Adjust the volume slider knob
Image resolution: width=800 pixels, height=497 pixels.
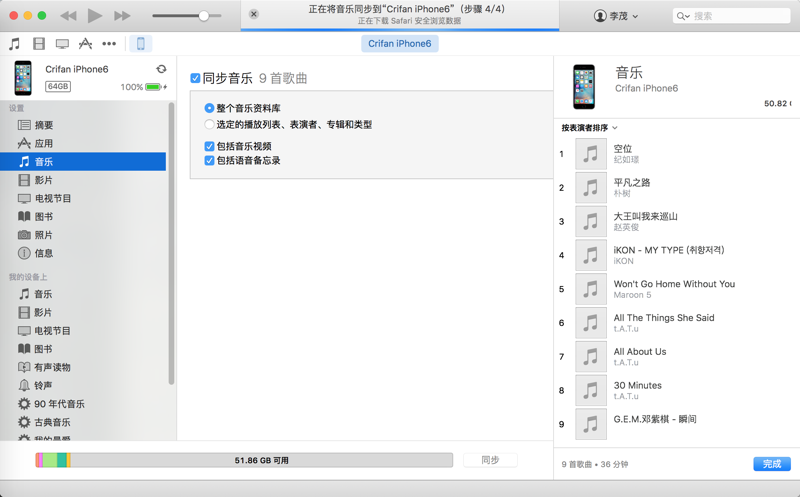(204, 16)
